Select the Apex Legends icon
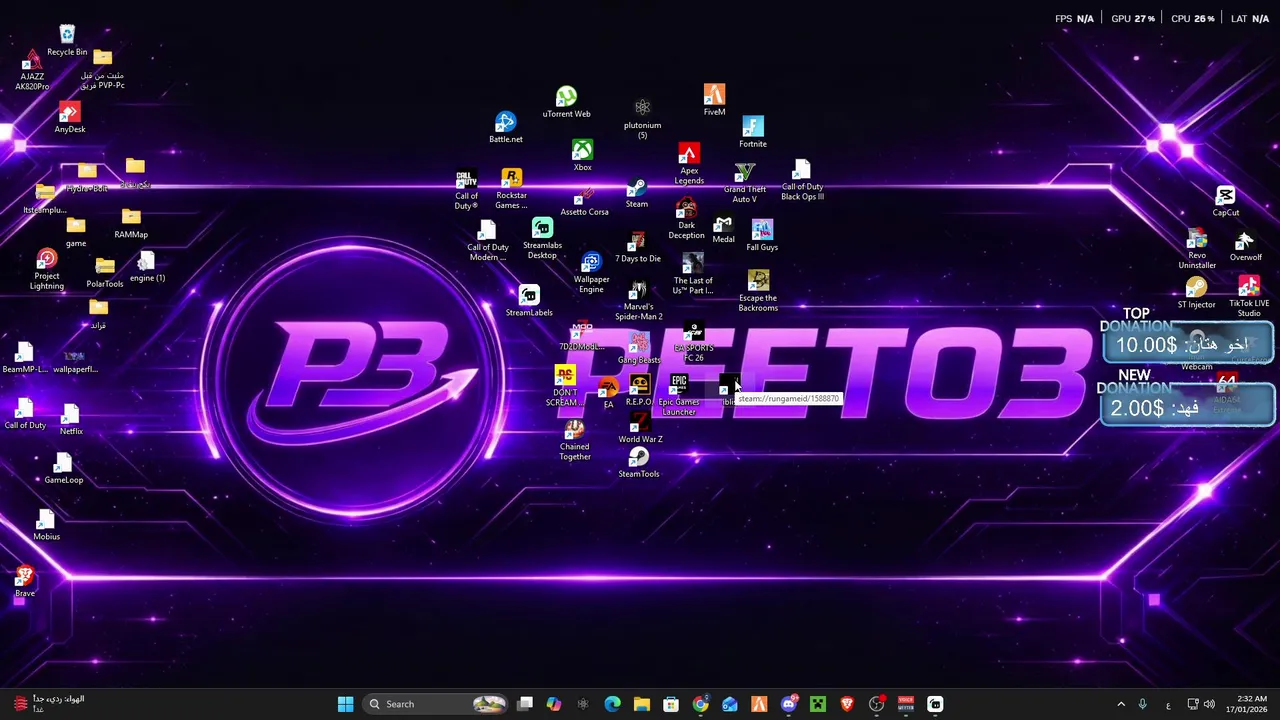Image resolution: width=1280 pixels, height=720 pixels. 689,164
